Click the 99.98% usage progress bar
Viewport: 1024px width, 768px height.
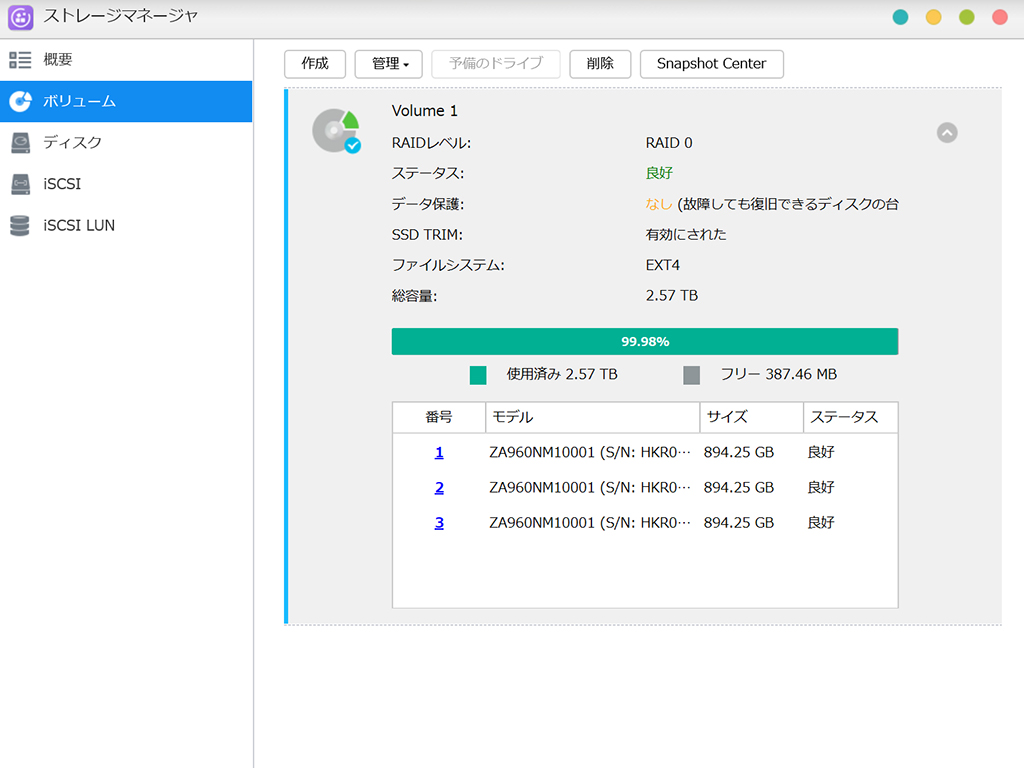645,342
